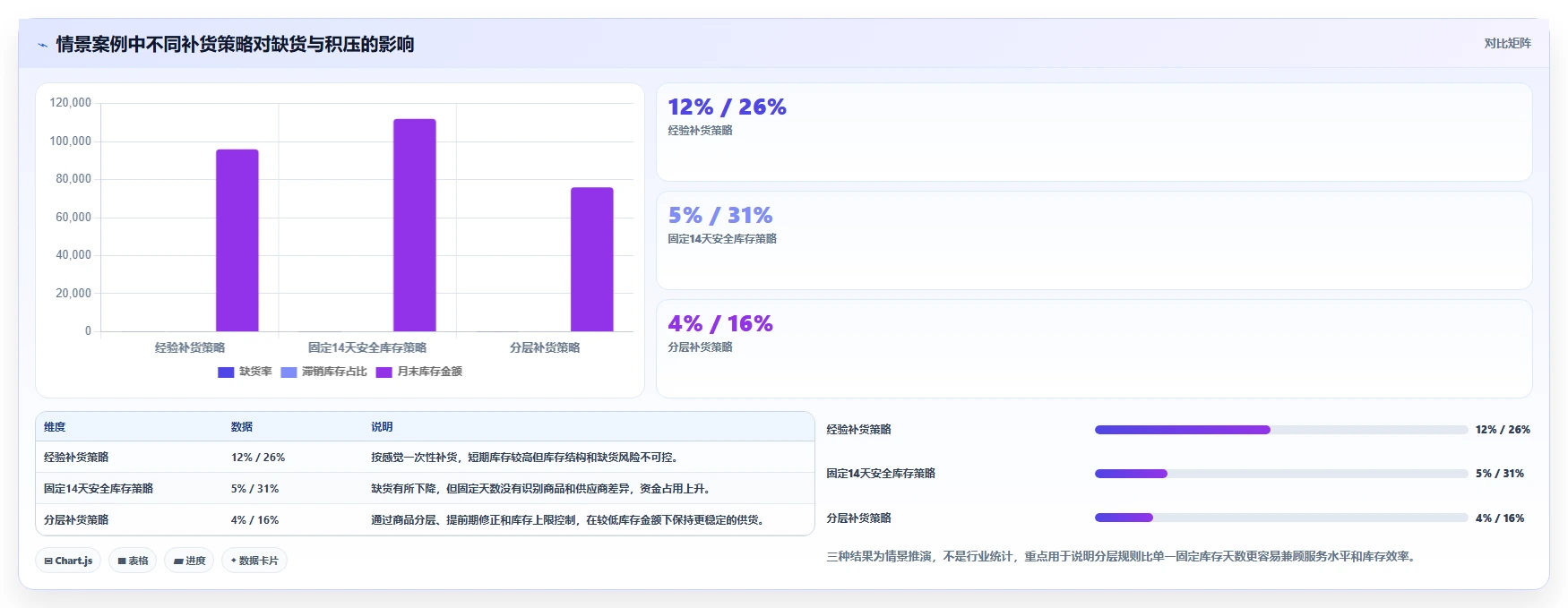Click 5% / 31% value beside progress bar

click(x=1500, y=474)
